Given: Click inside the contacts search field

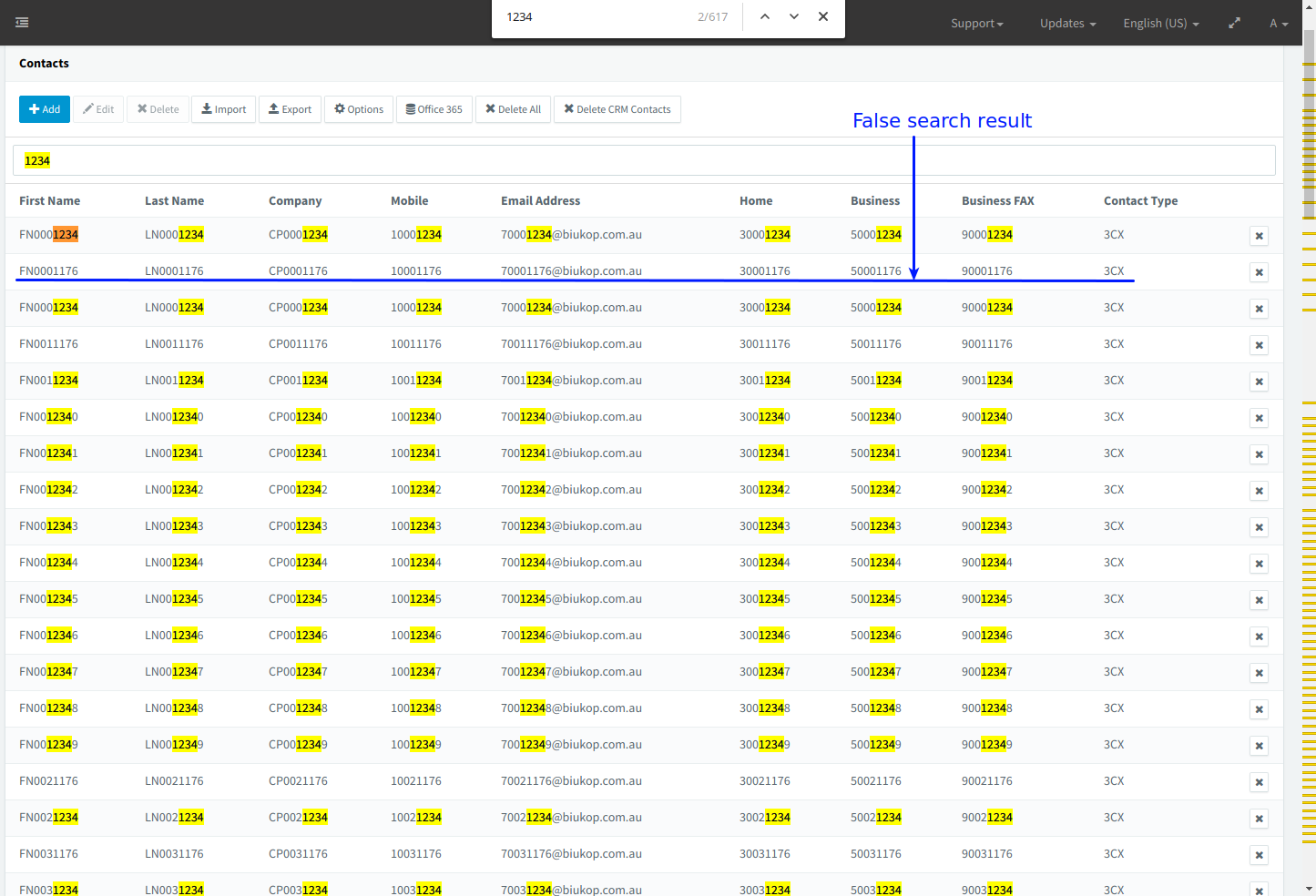Looking at the screenshot, I should tap(638, 161).
